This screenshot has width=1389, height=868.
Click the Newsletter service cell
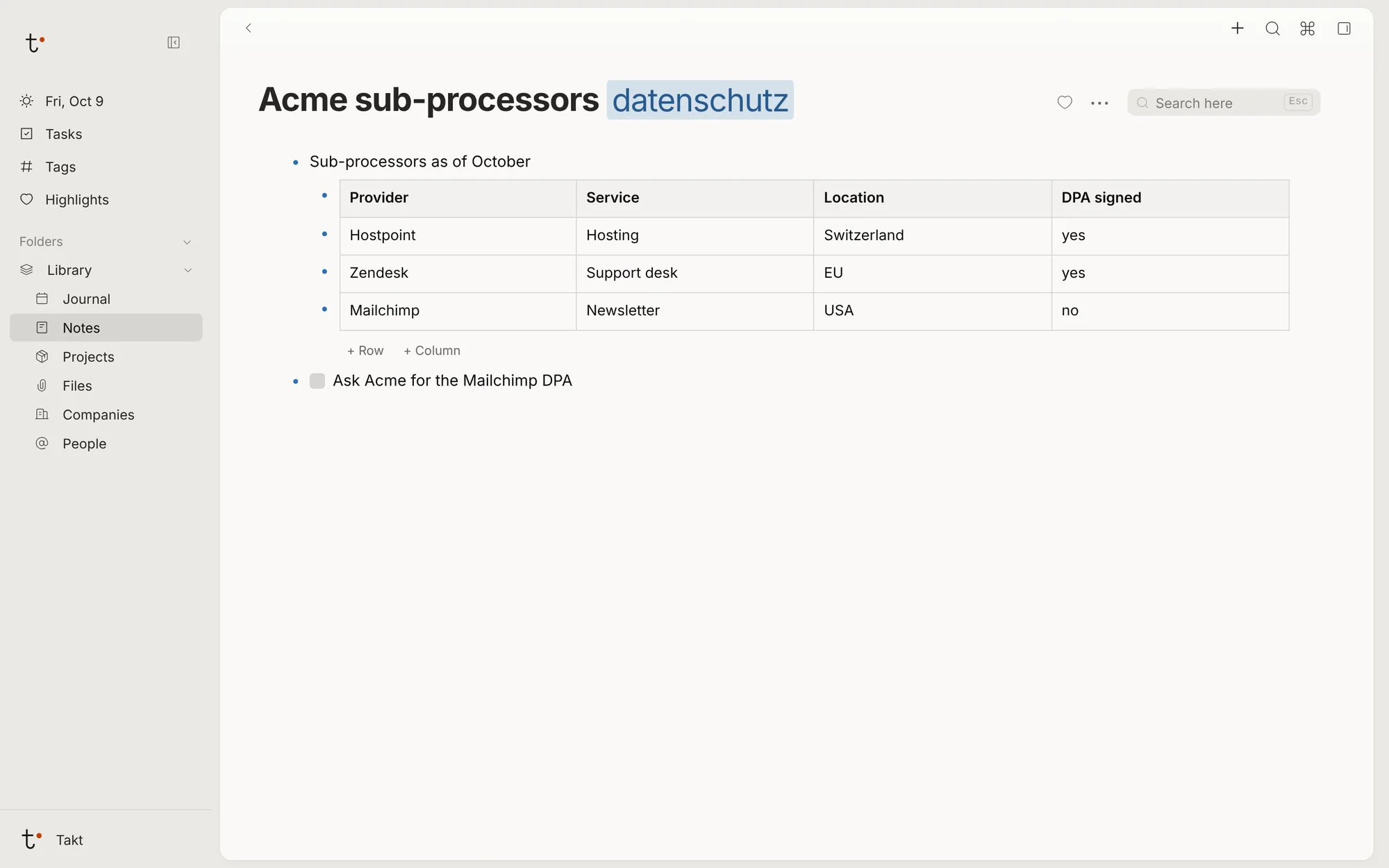click(695, 311)
